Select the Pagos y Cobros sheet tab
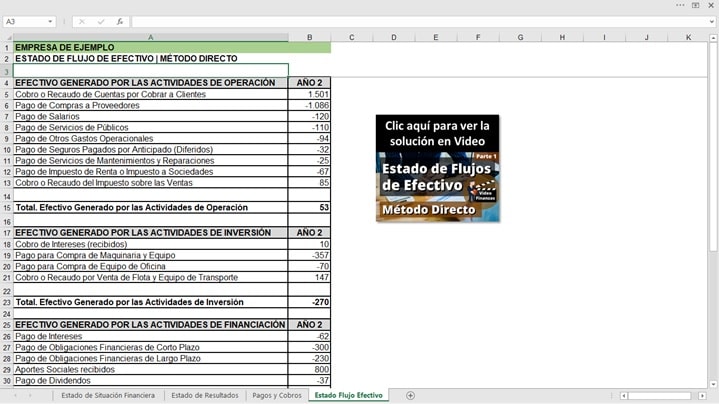Viewport: 719px width, 404px height. point(275,396)
